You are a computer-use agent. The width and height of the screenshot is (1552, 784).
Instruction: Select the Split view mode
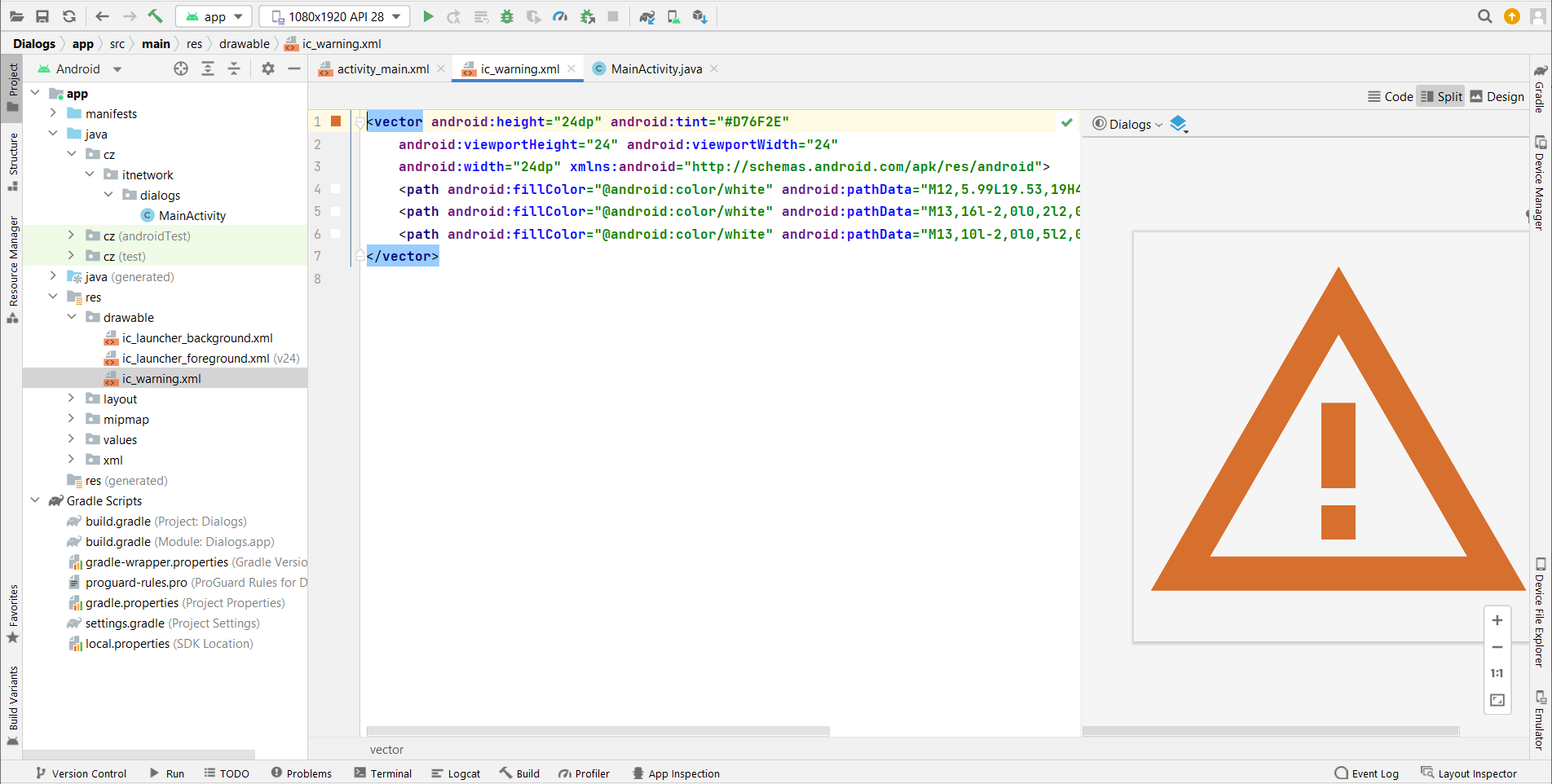[x=1441, y=96]
